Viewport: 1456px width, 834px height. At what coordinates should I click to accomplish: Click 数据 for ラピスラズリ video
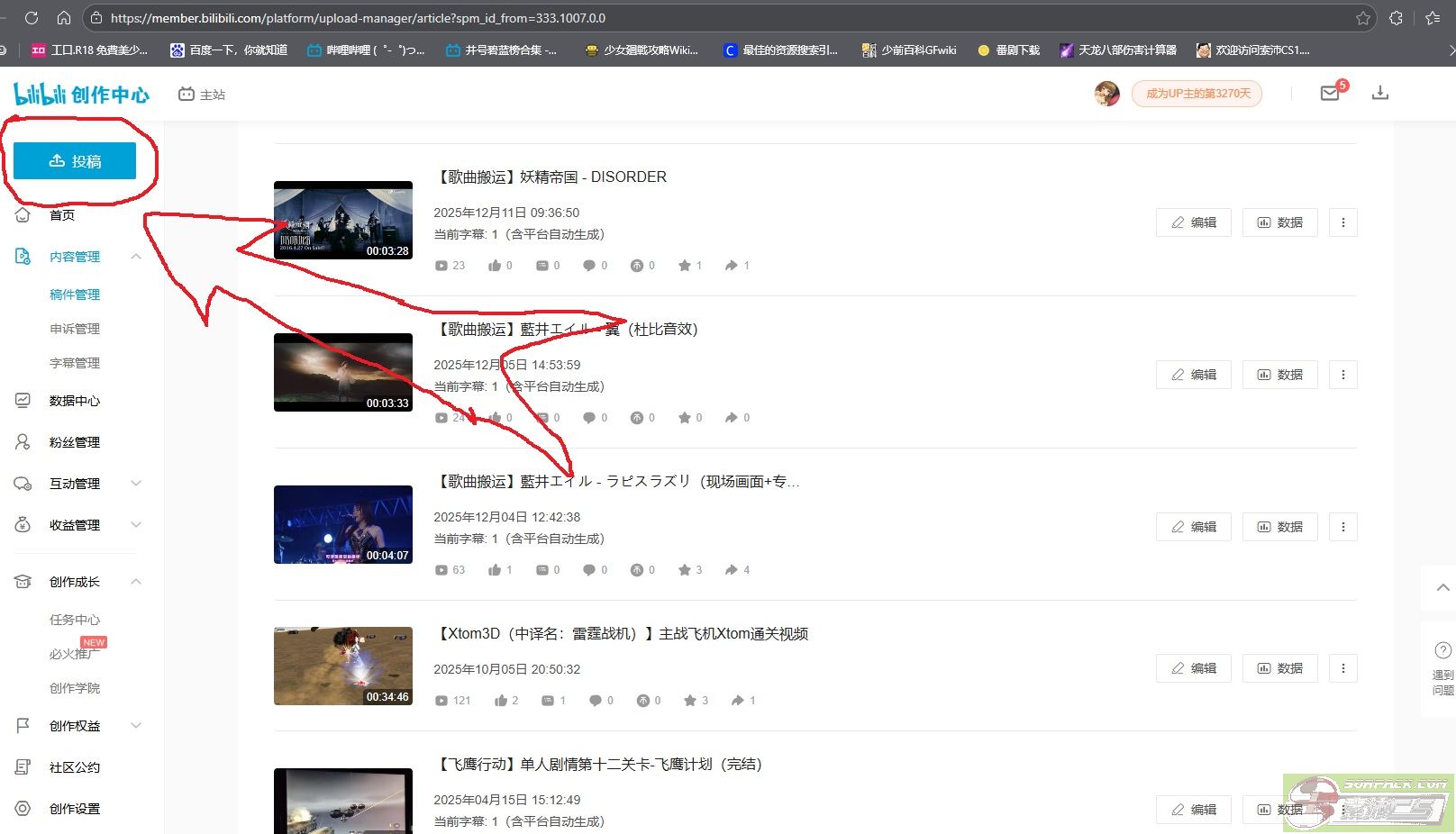1279,527
